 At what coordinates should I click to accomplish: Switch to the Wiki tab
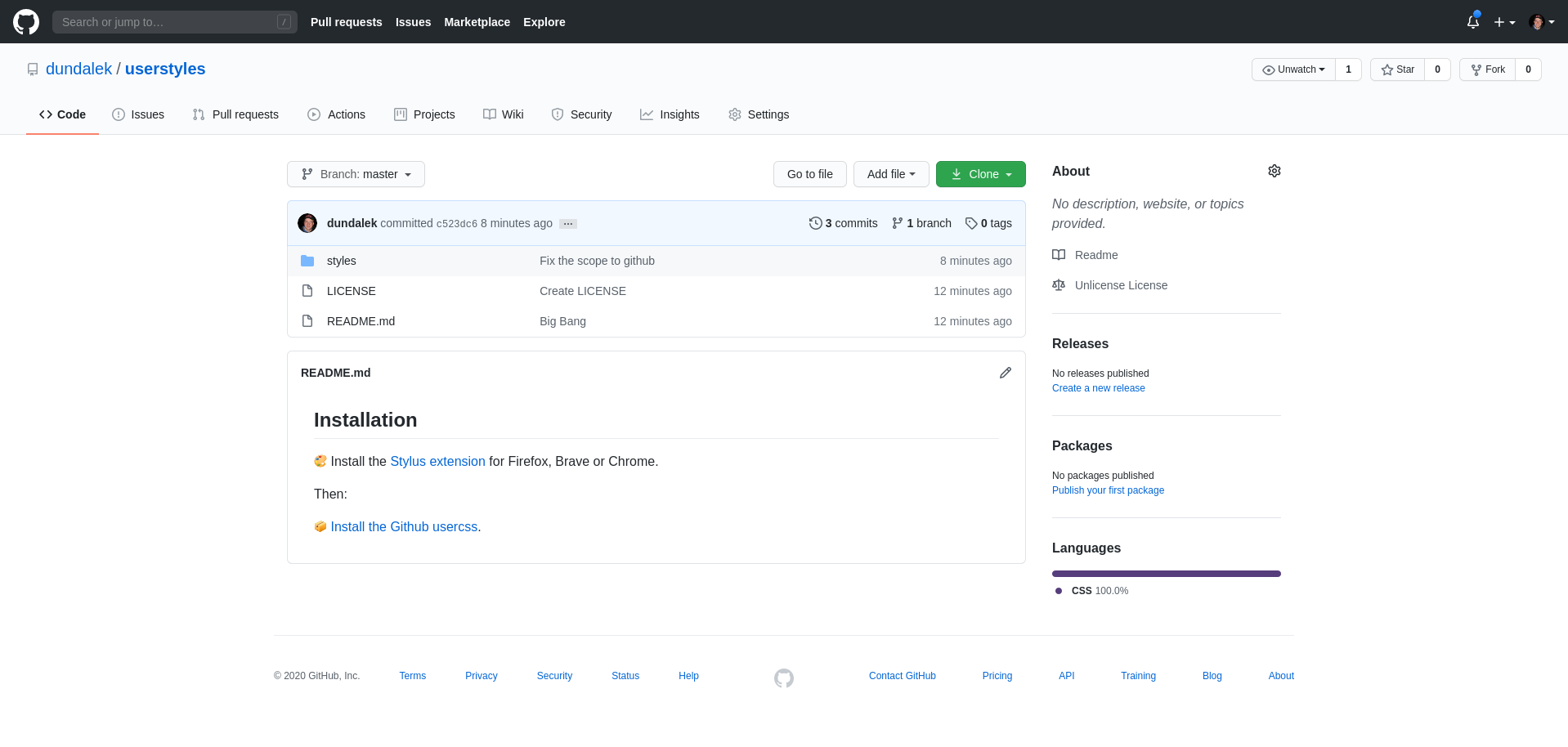504,114
